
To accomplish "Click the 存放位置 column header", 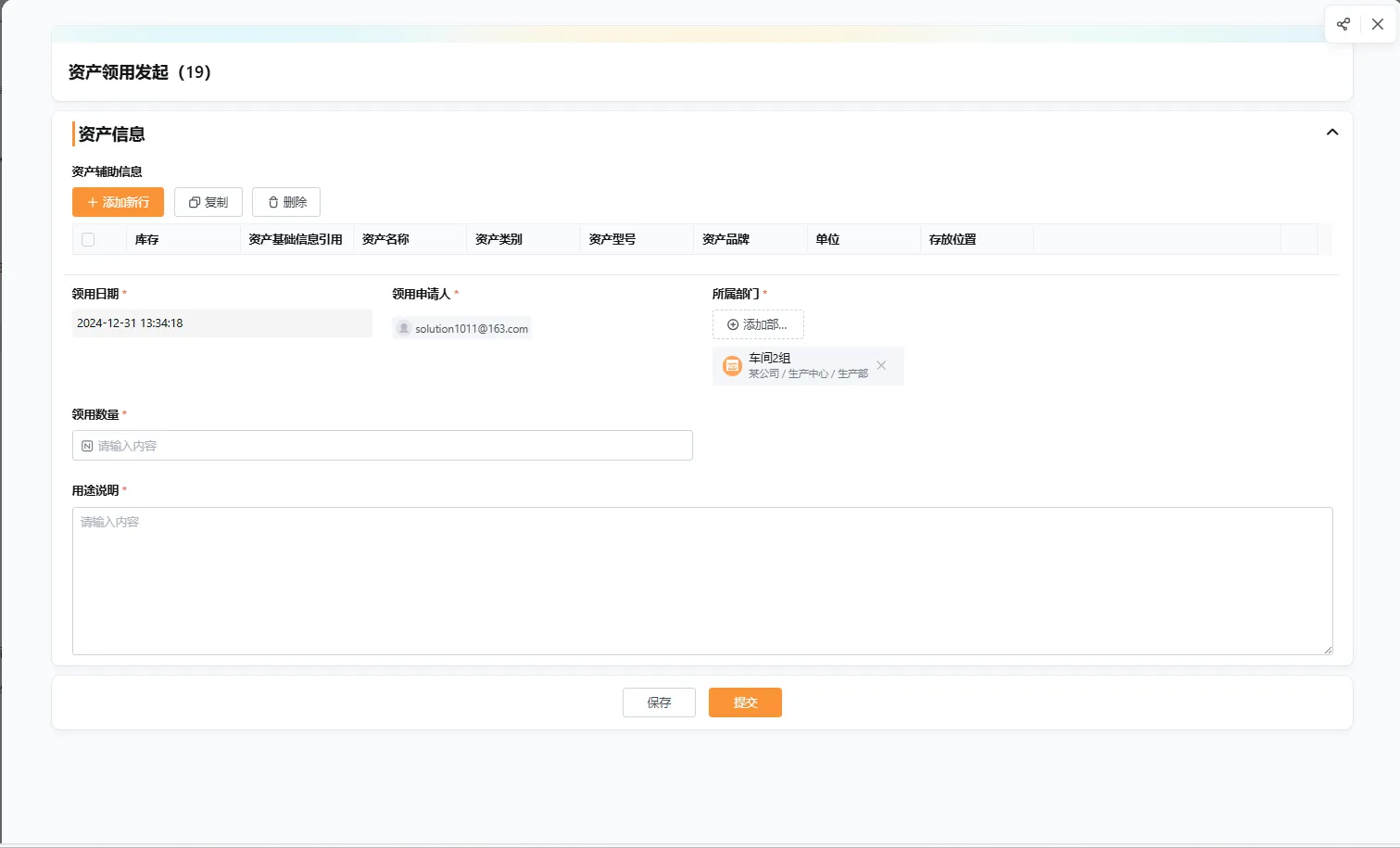I will coord(952,239).
